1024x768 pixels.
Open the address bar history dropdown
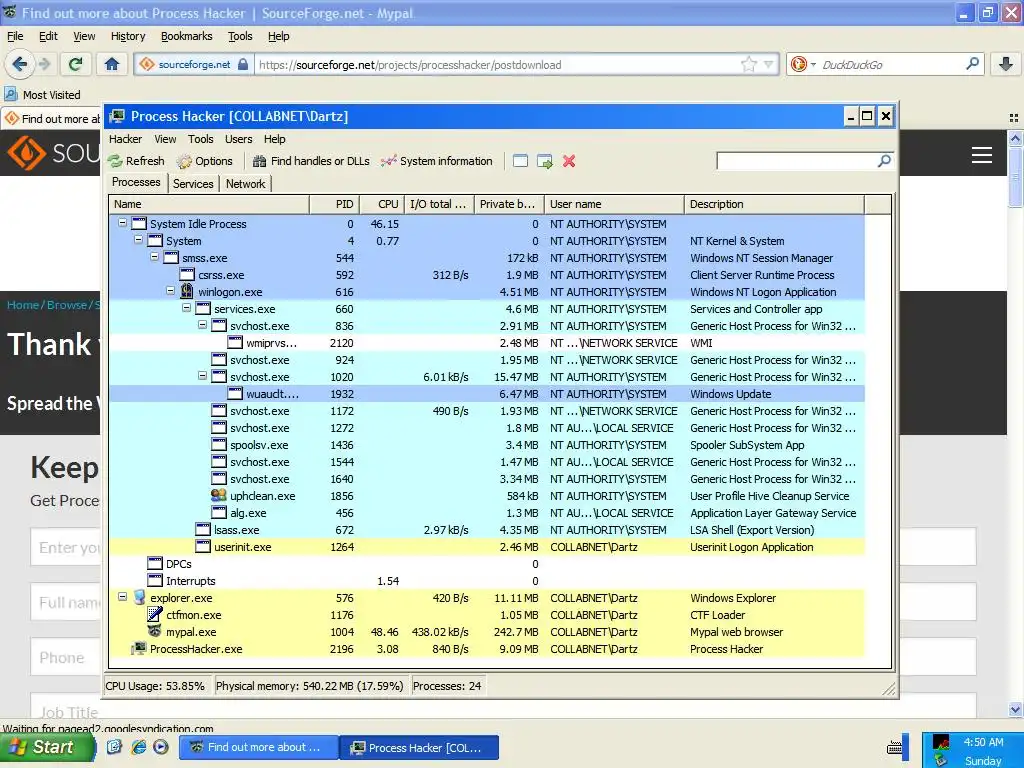tap(769, 64)
